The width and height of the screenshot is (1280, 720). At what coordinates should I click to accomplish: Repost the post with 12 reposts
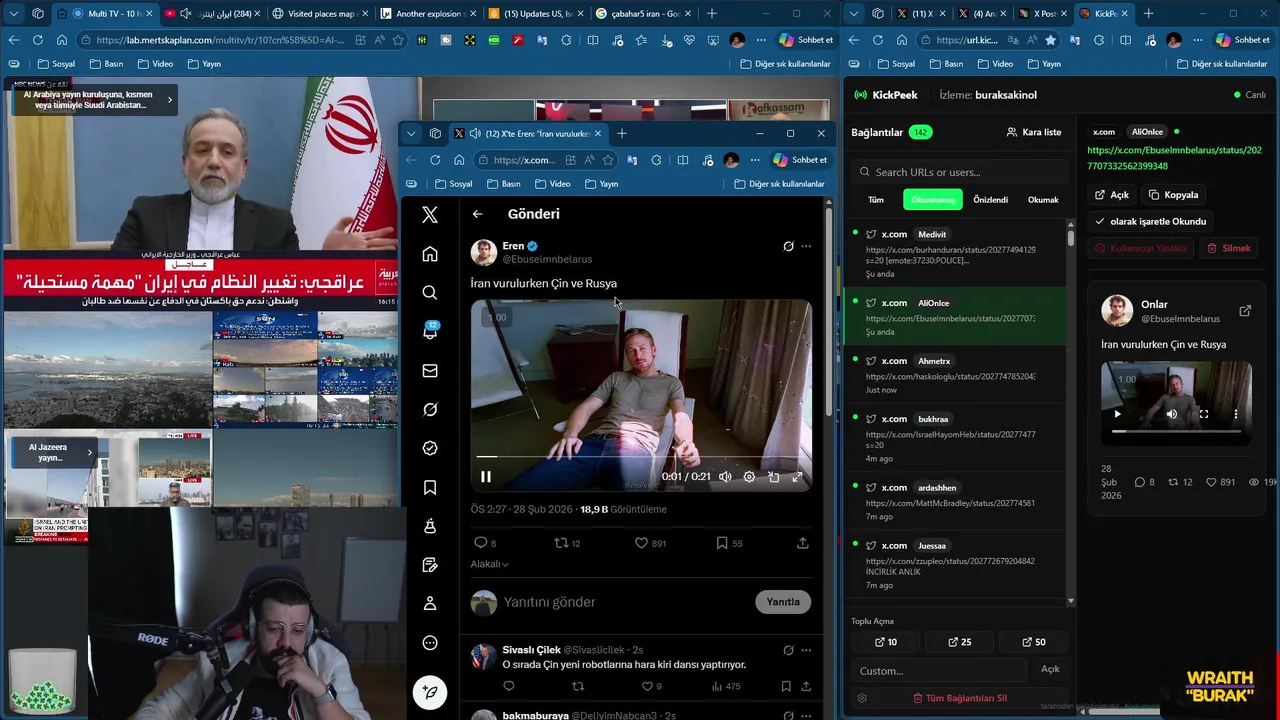tap(561, 543)
